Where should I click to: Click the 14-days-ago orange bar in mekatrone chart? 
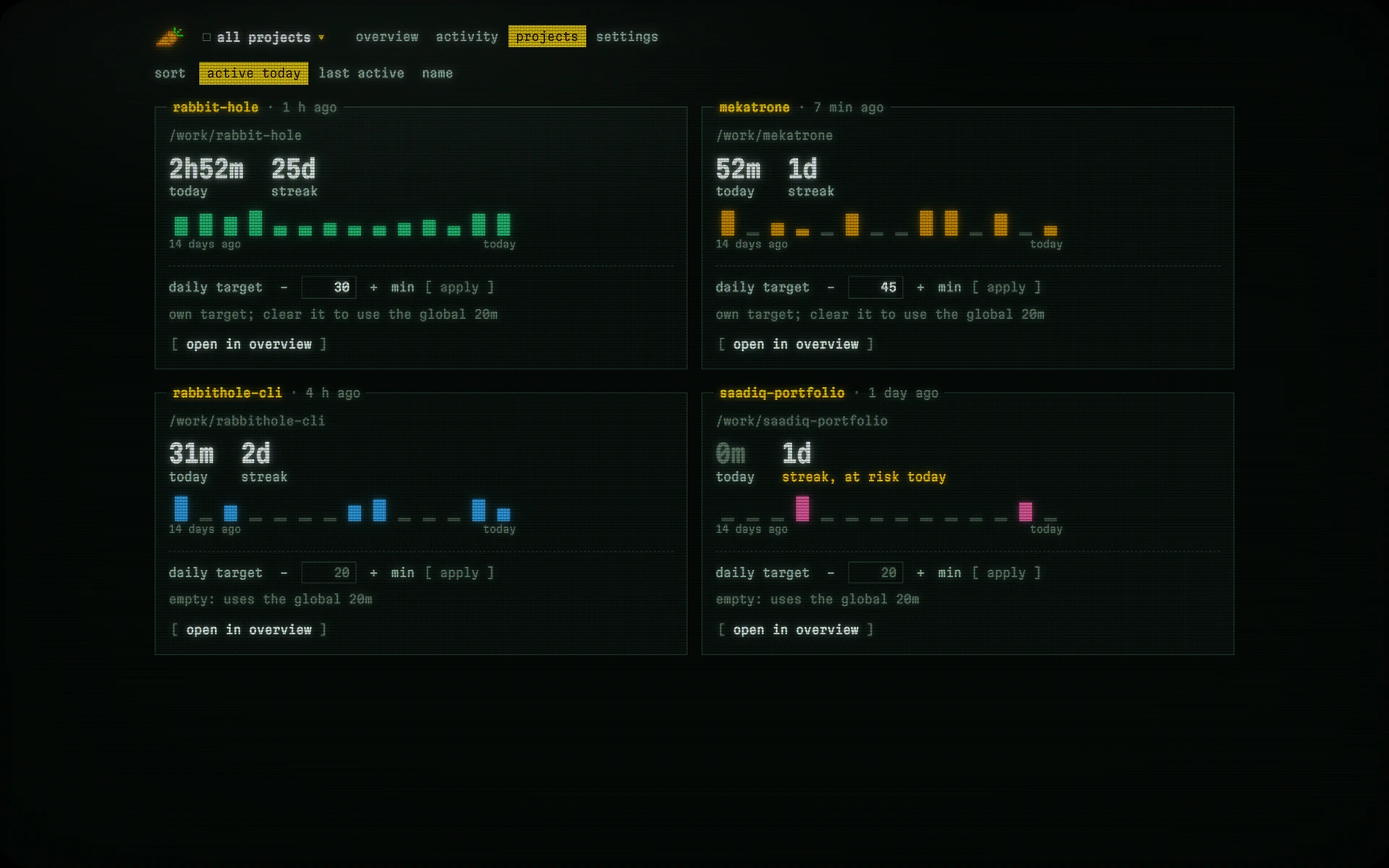(728, 223)
